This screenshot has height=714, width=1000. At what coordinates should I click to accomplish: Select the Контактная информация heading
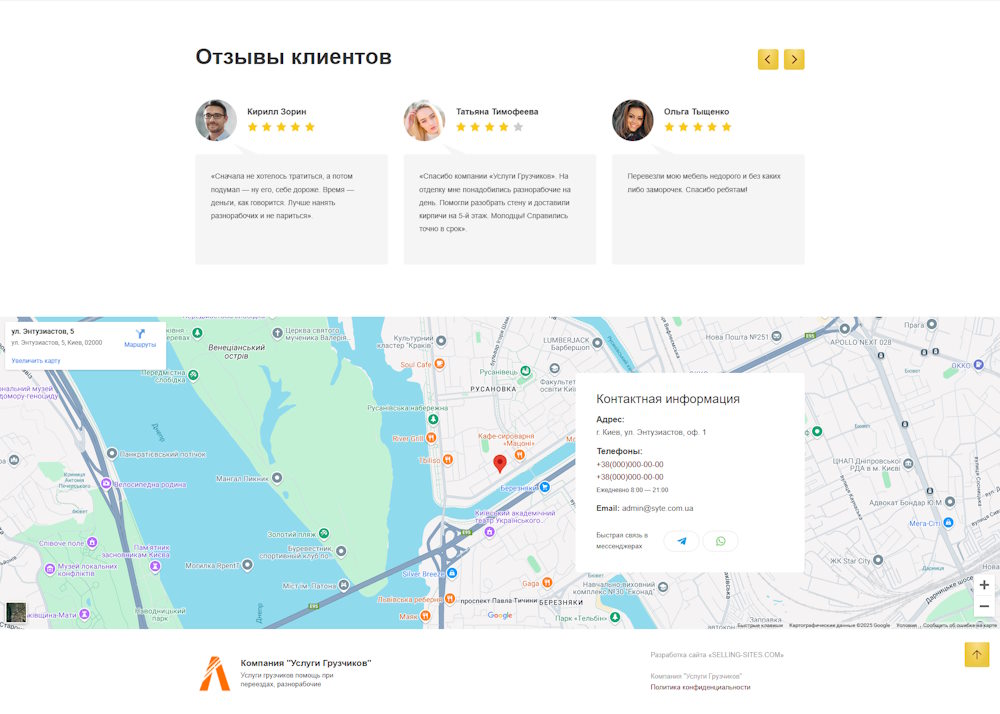(x=668, y=399)
